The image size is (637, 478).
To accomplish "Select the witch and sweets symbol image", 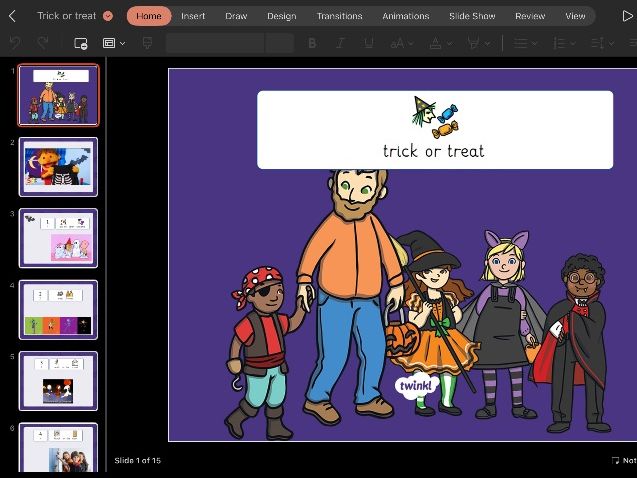I will tap(435, 118).
